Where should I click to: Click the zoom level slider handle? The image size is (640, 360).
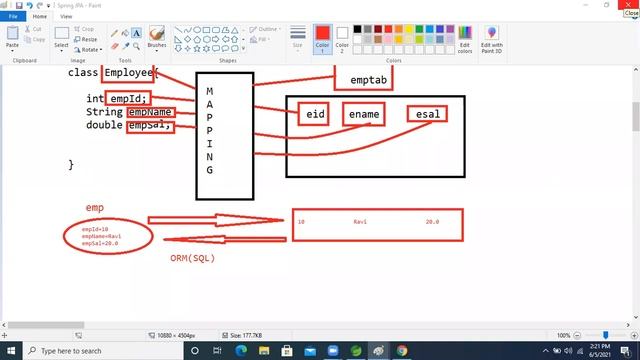606,335
